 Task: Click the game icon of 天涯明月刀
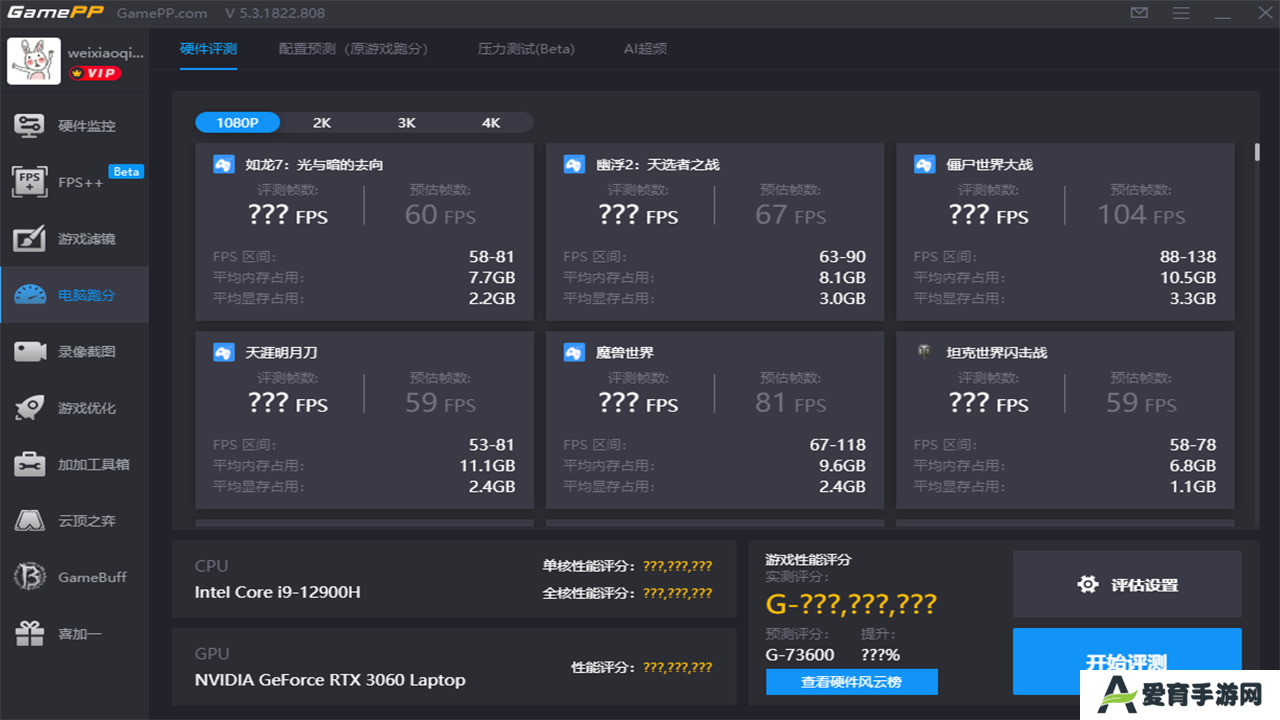point(224,352)
